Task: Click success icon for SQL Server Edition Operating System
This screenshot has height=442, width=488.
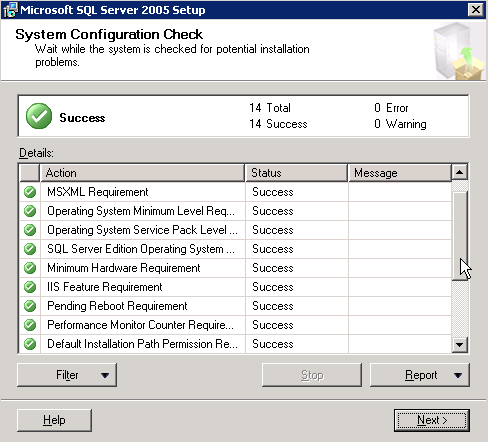Action: click(x=30, y=249)
